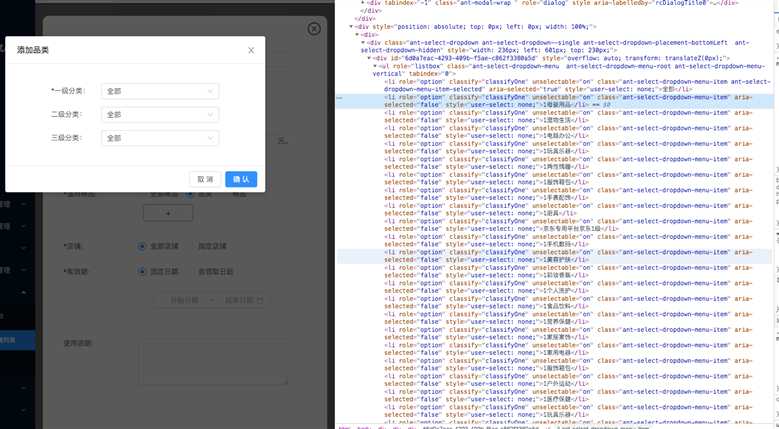This screenshot has width=779, height=429.
Task: Select the 全部店铺 radio button
Action: [142, 246]
